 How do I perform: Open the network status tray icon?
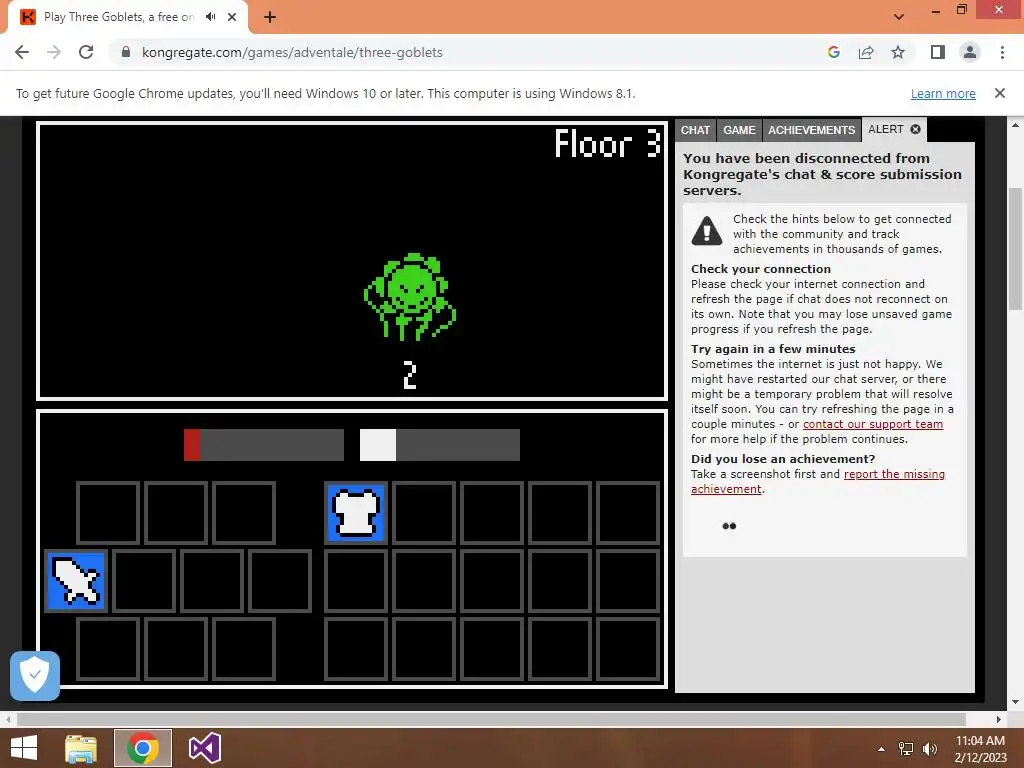click(x=906, y=749)
